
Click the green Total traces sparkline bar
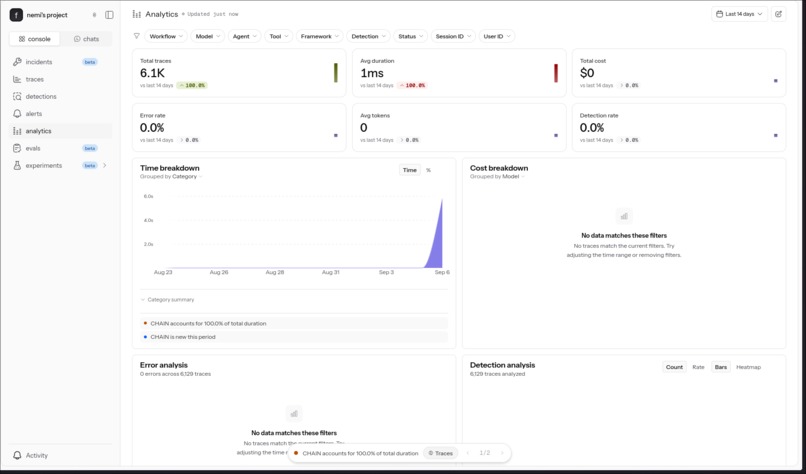tap(336, 73)
